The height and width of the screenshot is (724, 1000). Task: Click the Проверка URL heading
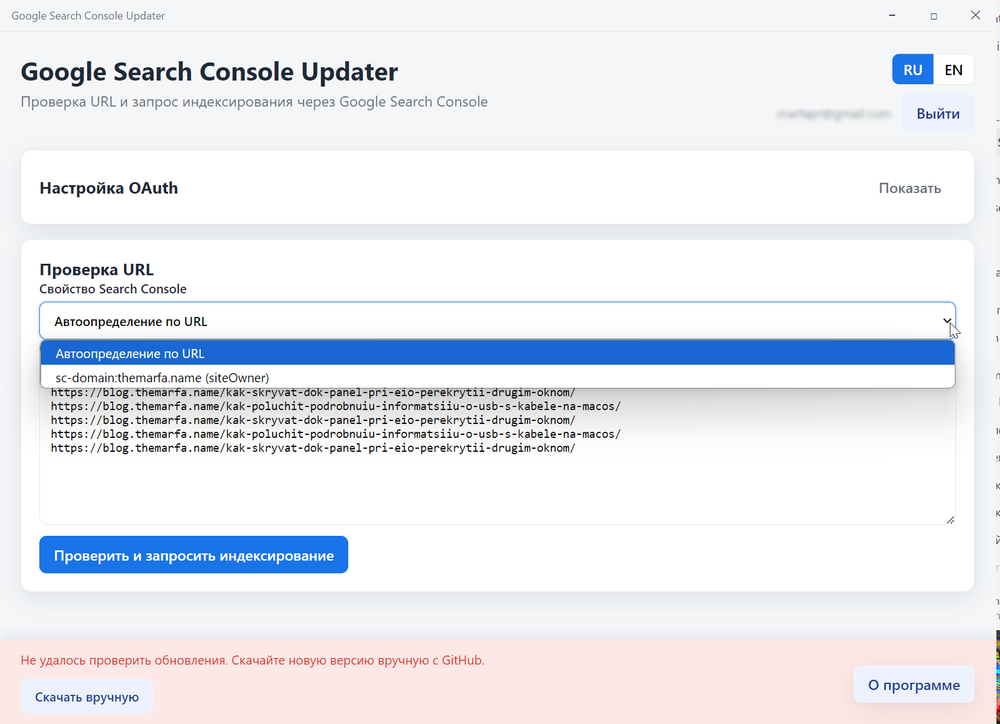pos(96,269)
